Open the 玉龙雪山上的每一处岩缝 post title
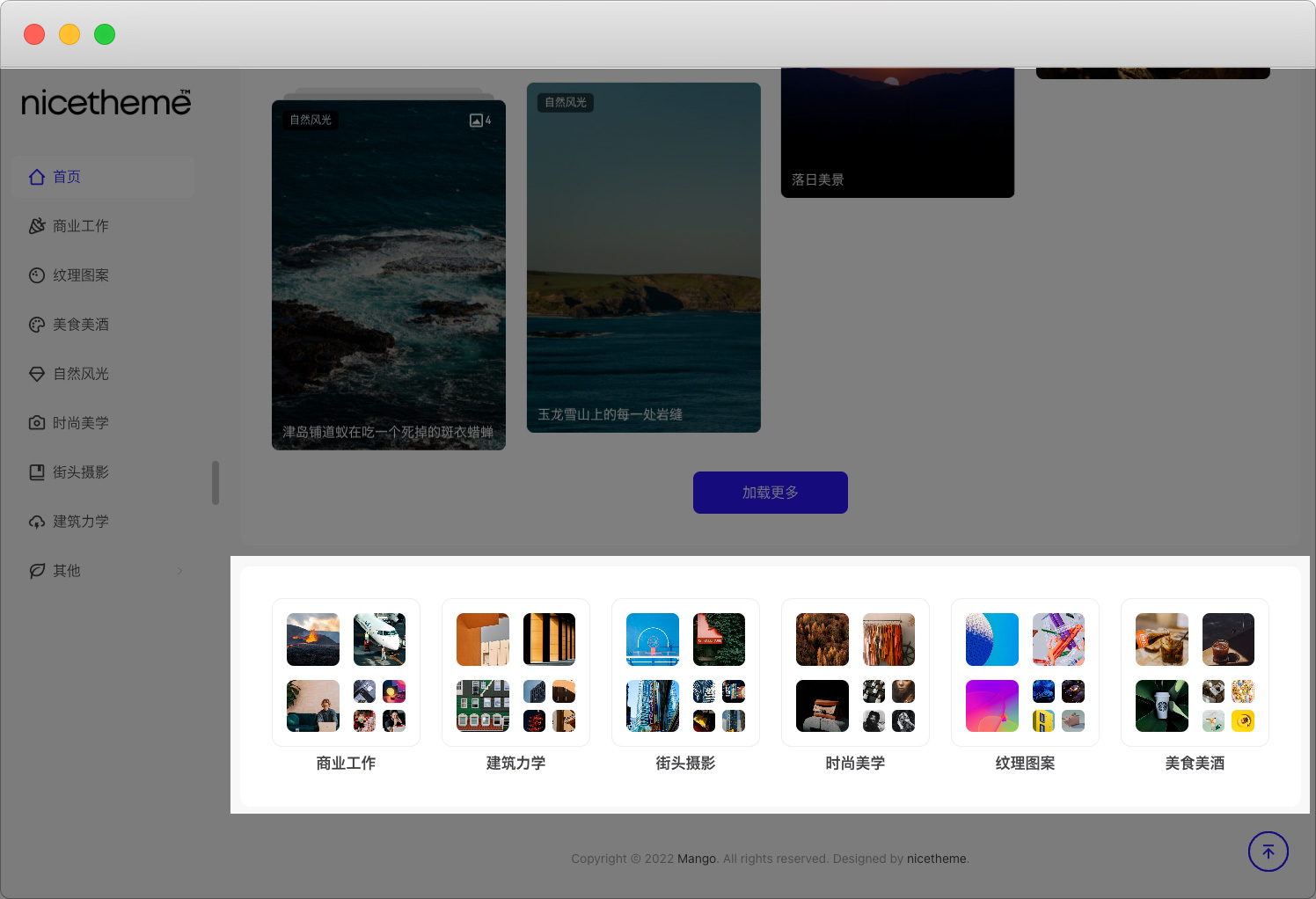The height and width of the screenshot is (899, 1316). (x=610, y=414)
